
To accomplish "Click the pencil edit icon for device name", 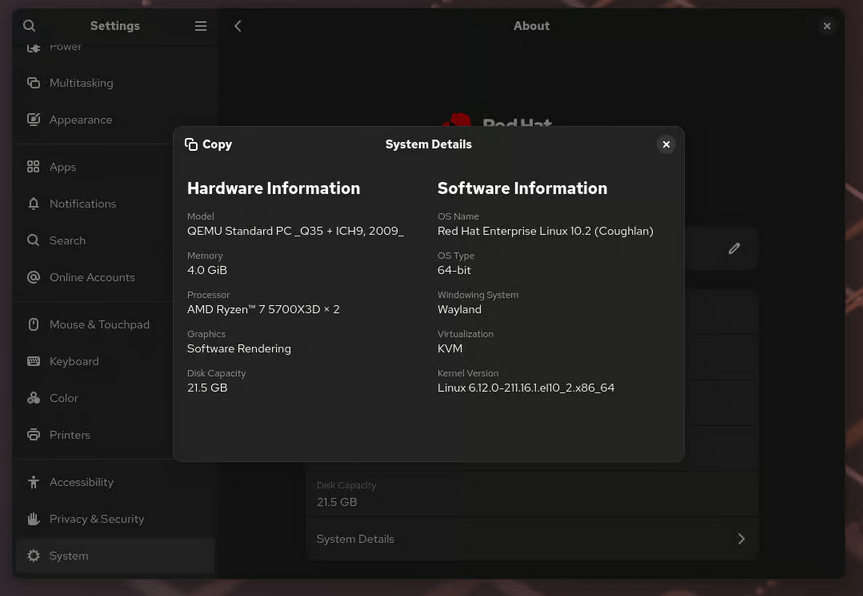I will (x=734, y=249).
